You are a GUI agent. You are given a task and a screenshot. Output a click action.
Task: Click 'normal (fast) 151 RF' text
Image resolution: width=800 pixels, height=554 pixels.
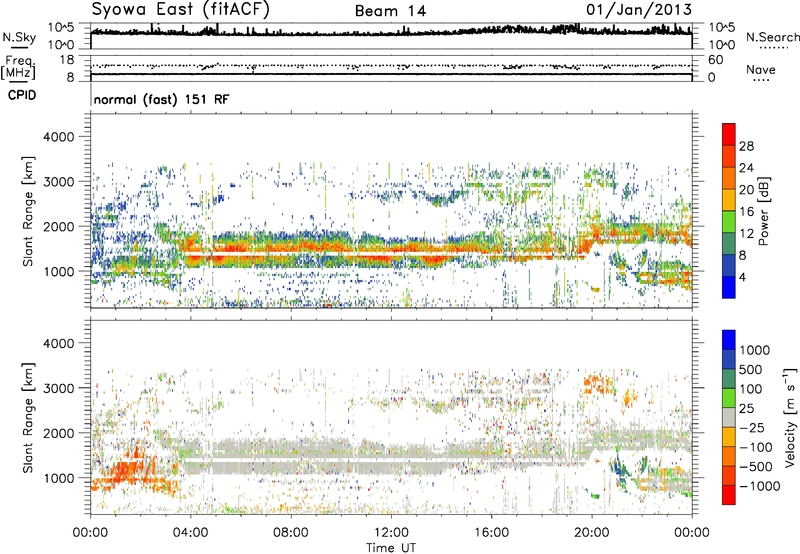pos(162,99)
